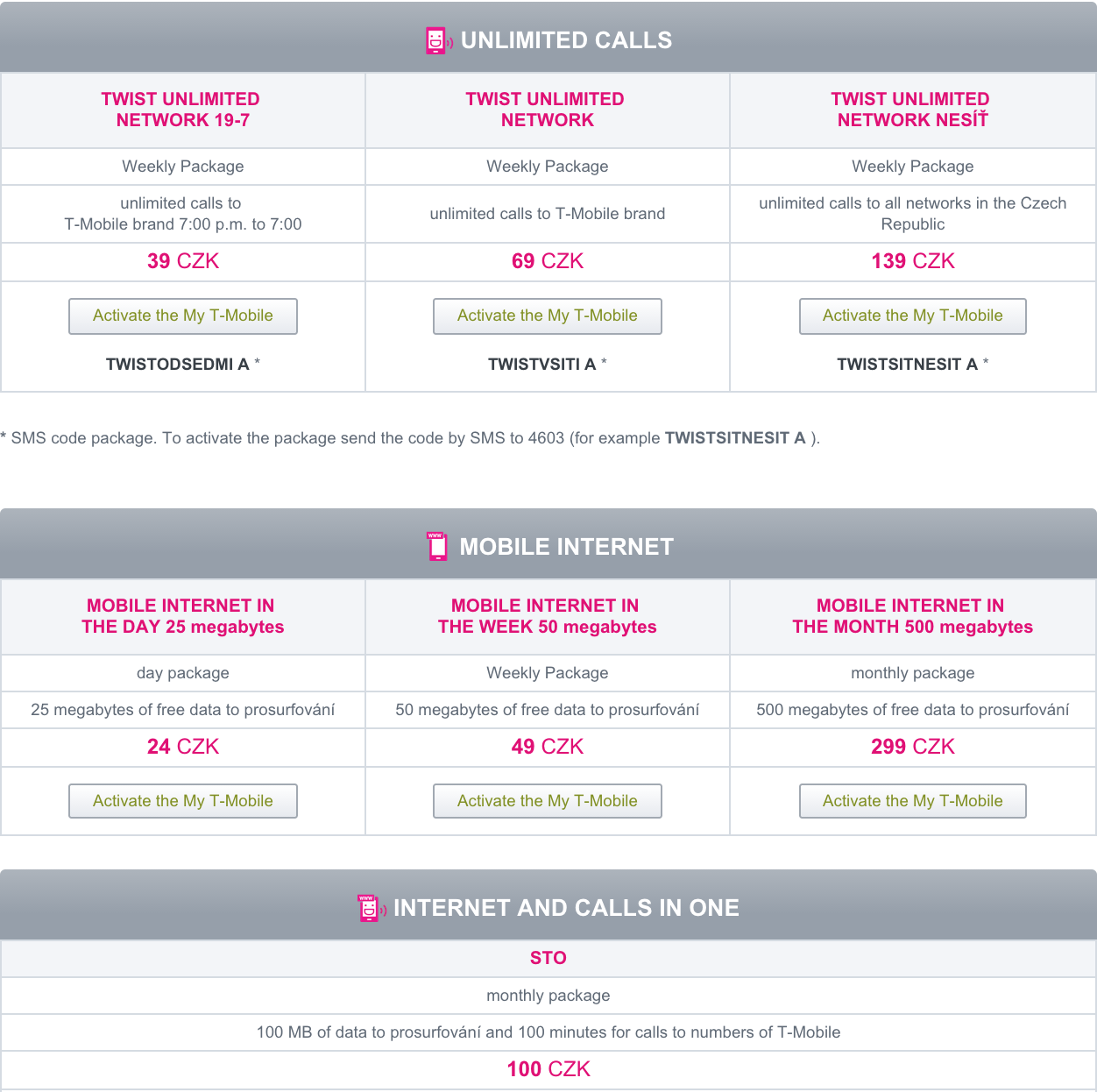Click the TWISTVSITI A SMS code
Image resolution: width=1097 pixels, height=1092 pixels.
click(542, 364)
